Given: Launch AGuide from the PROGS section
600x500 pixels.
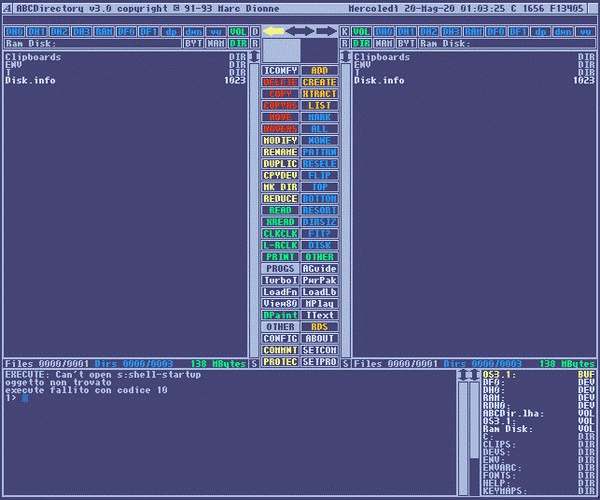Looking at the screenshot, I should click(319, 268).
